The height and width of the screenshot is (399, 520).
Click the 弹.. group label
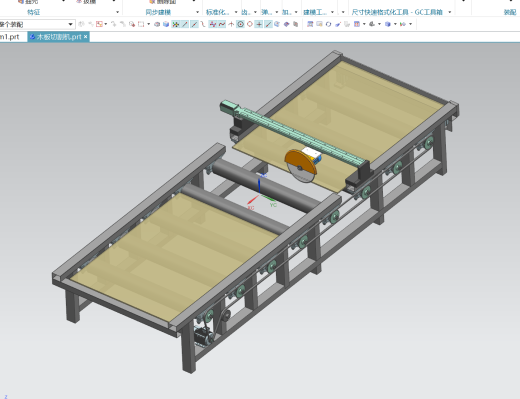click(266, 12)
